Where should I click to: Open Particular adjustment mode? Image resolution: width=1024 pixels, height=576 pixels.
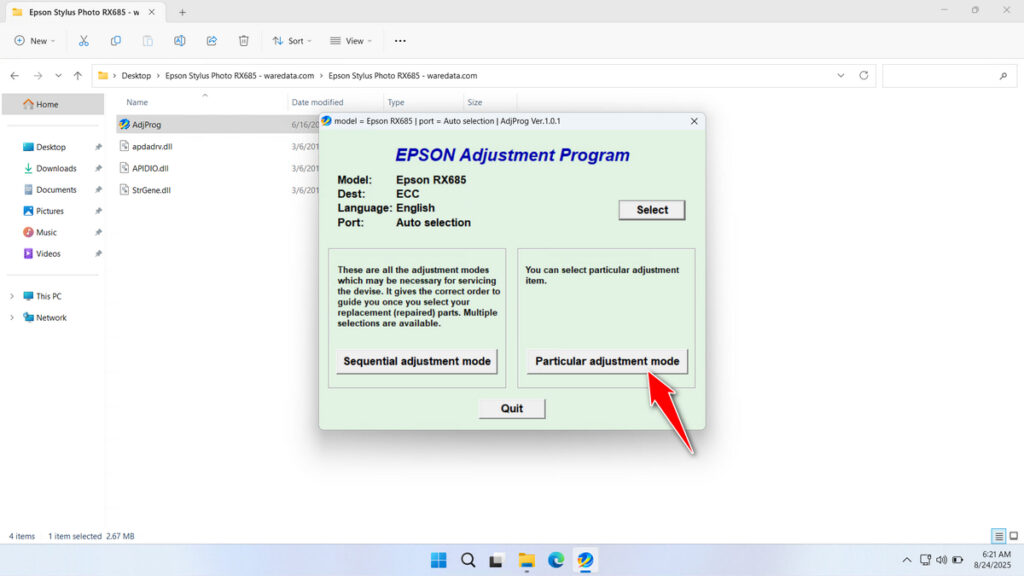607,361
